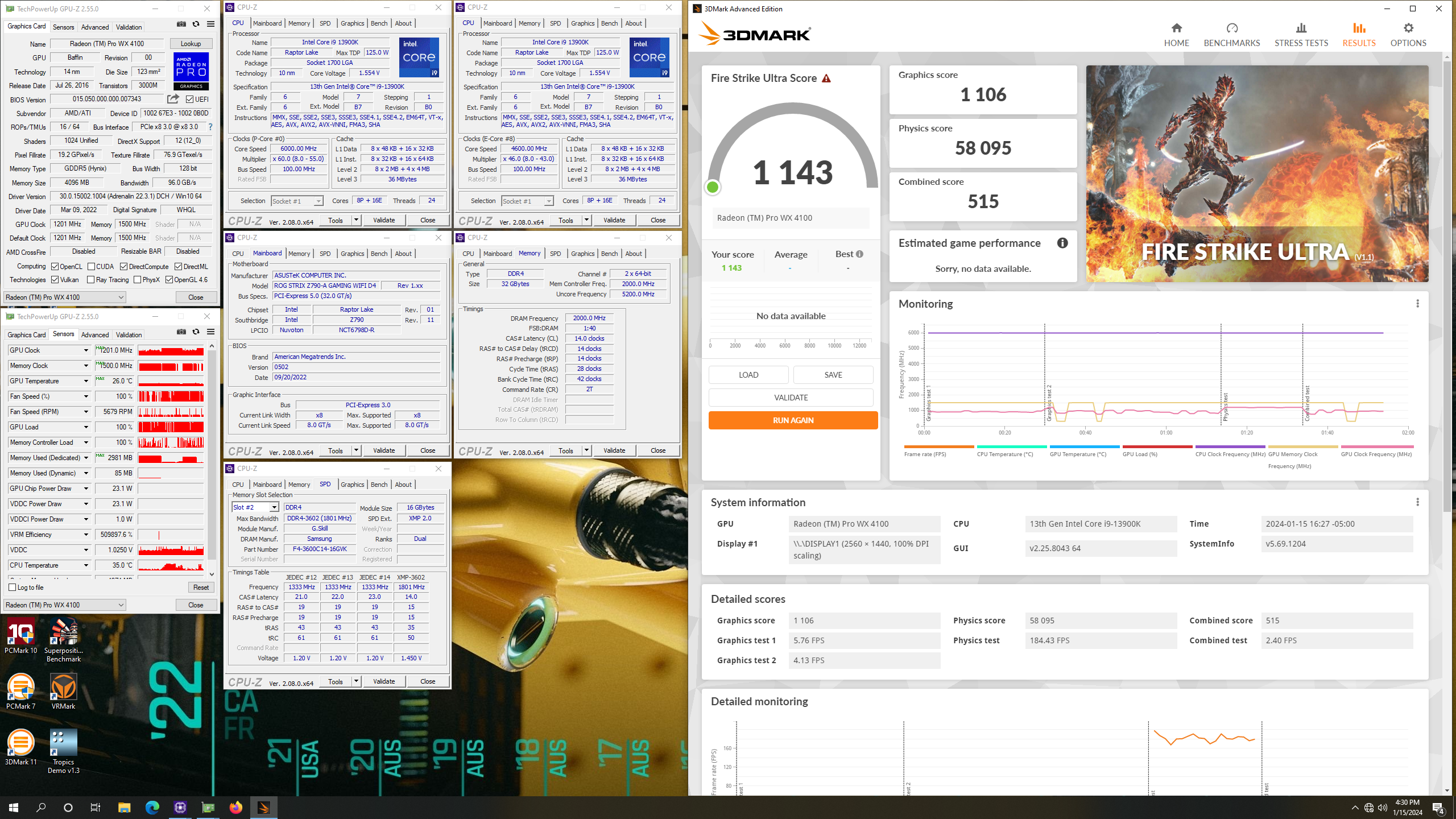The width and height of the screenshot is (1456, 819).
Task: Open the Graphics tab in CPU-Z Mainboard window
Action: [x=352, y=254]
